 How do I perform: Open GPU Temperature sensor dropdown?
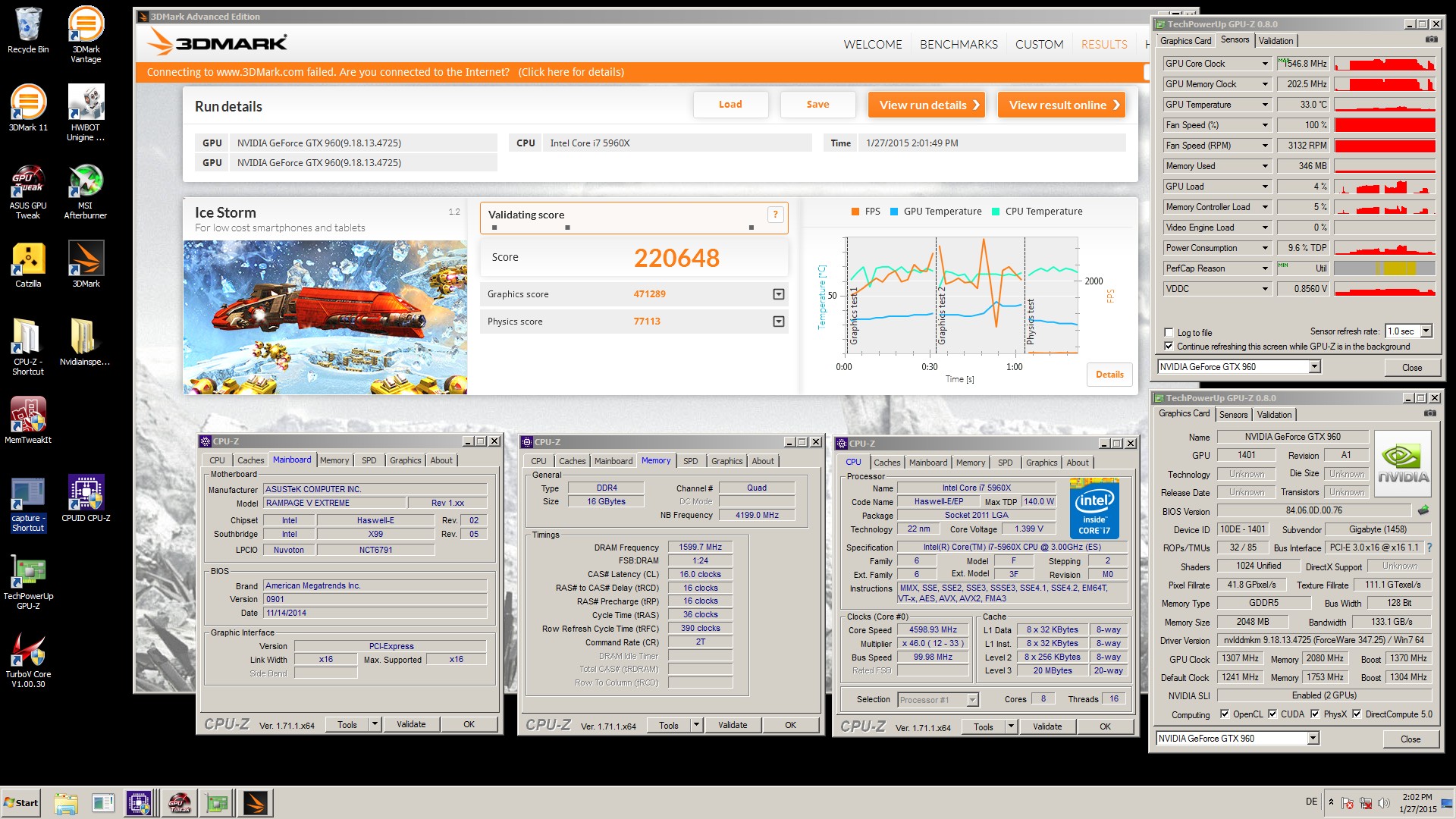(1265, 105)
